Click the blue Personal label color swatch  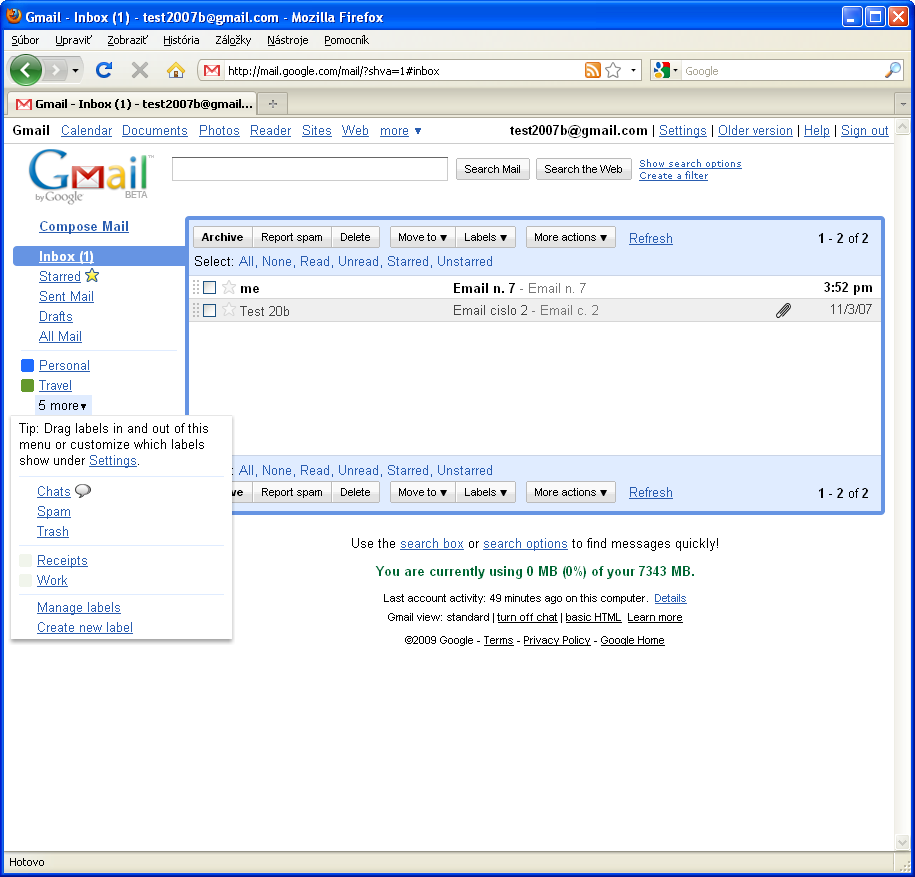click(27, 365)
